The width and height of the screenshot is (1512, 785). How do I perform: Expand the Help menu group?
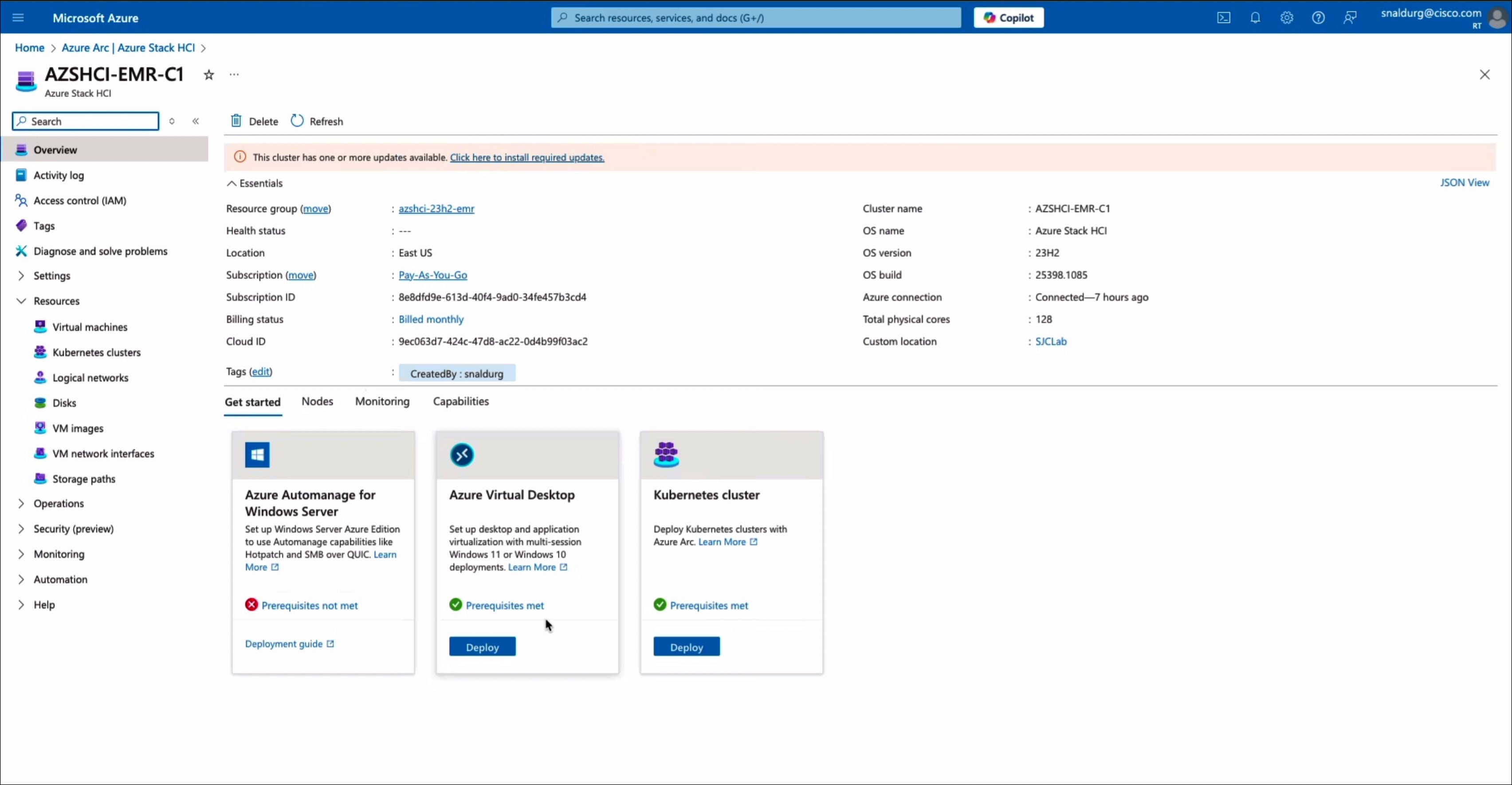click(21, 604)
